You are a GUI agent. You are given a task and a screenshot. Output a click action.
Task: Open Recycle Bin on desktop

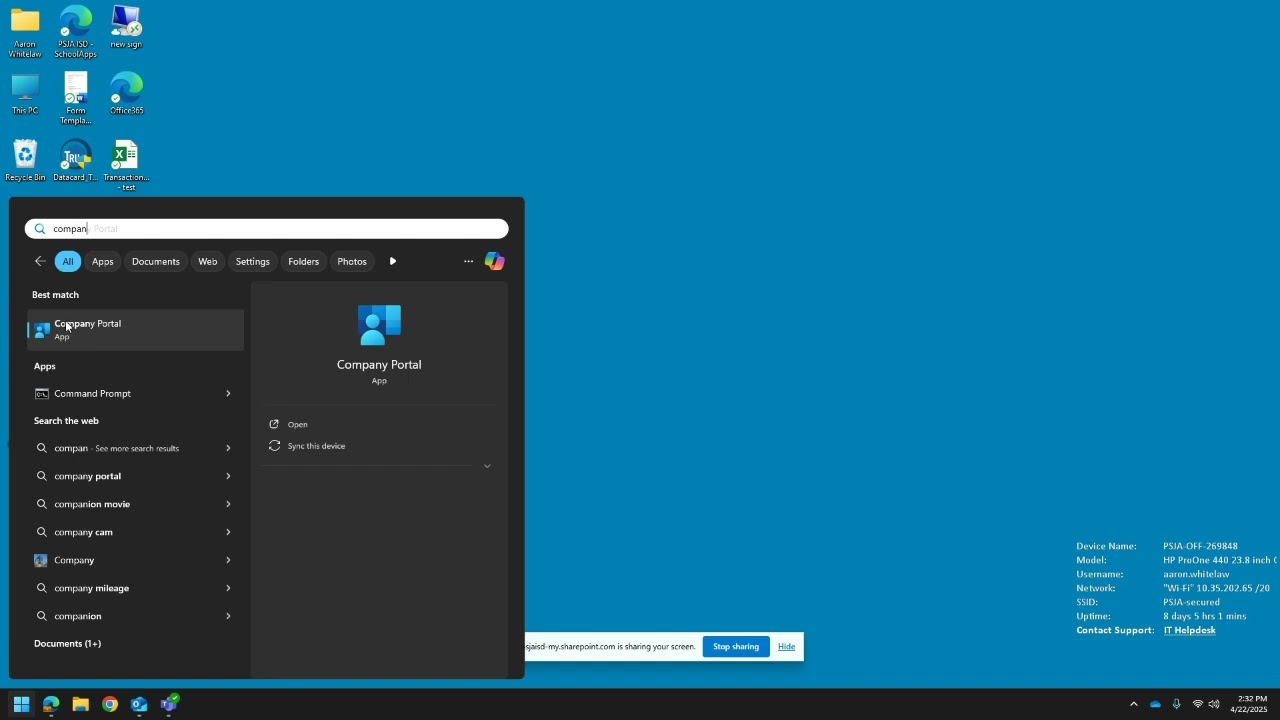[x=25, y=161]
